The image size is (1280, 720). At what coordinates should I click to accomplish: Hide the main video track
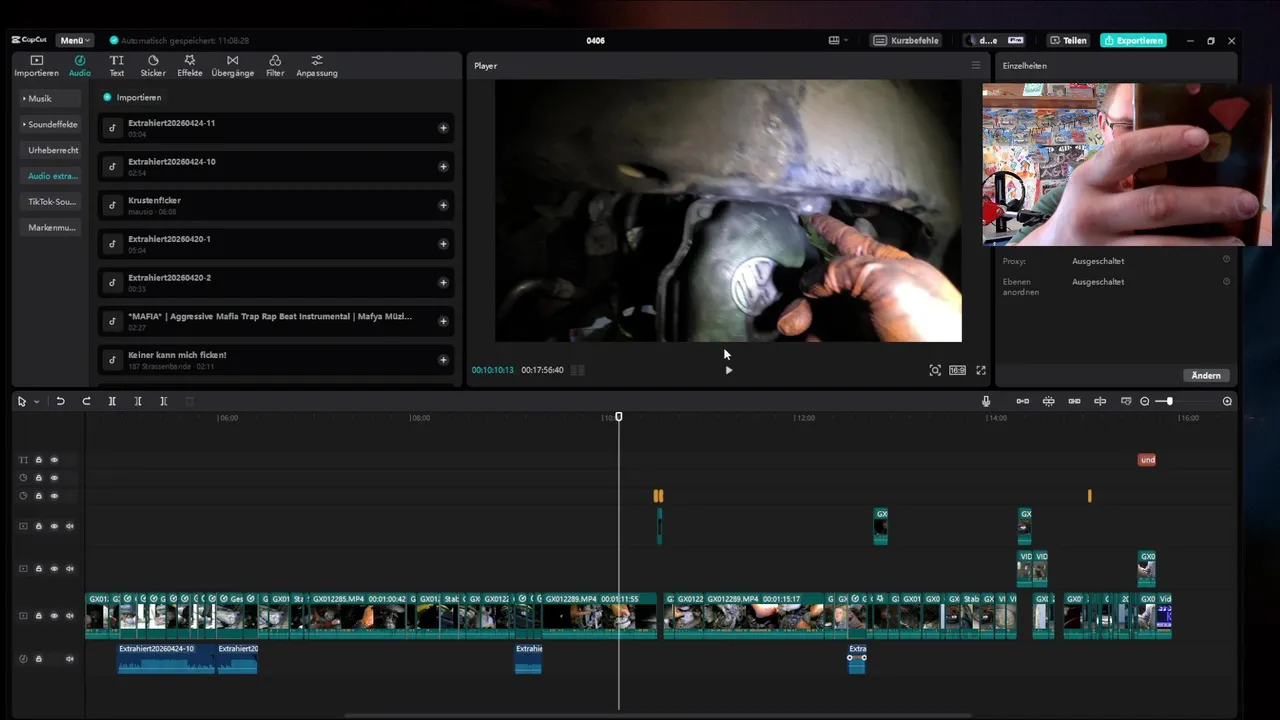pyautogui.click(x=54, y=616)
